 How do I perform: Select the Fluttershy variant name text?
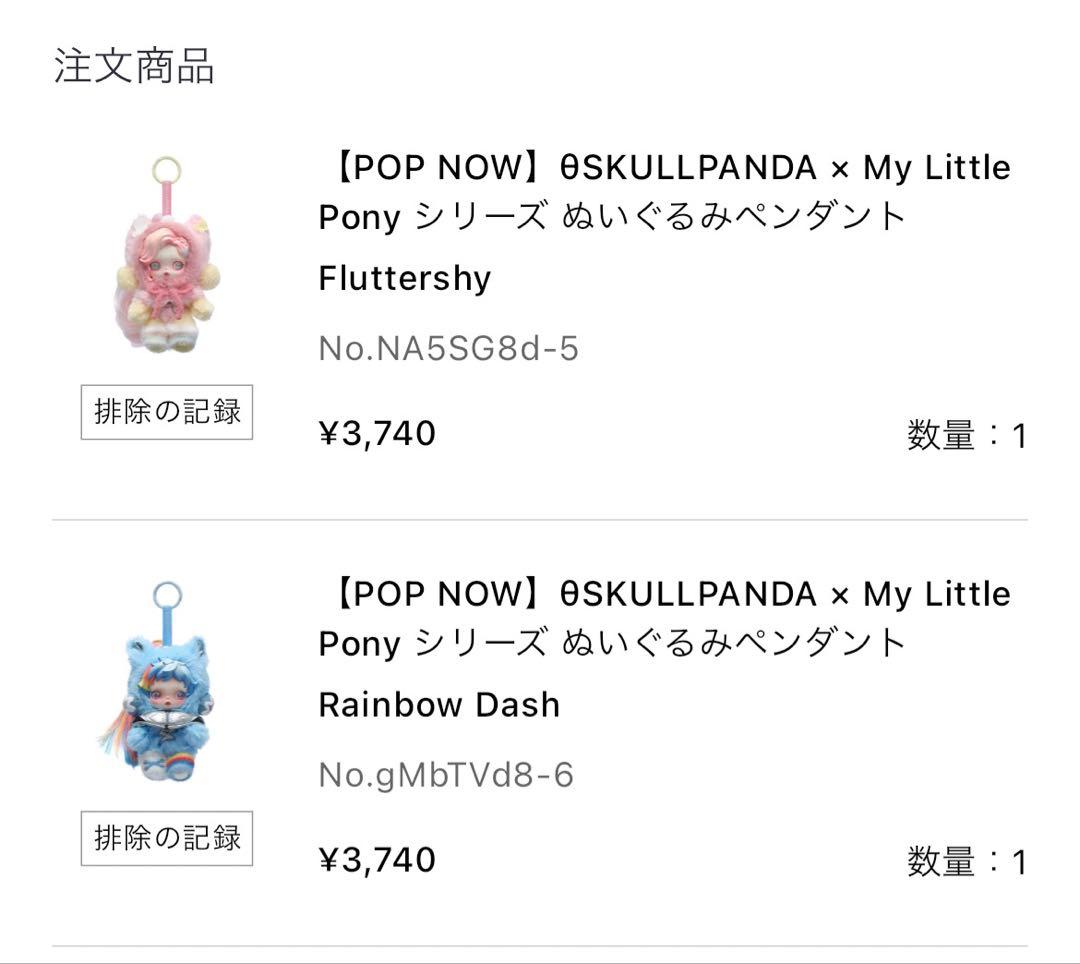coord(404,278)
